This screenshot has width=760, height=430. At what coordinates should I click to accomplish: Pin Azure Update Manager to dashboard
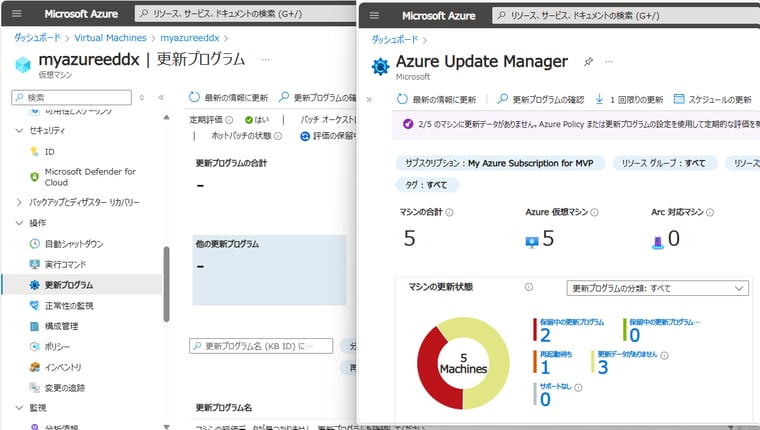pyautogui.click(x=588, y=62)
